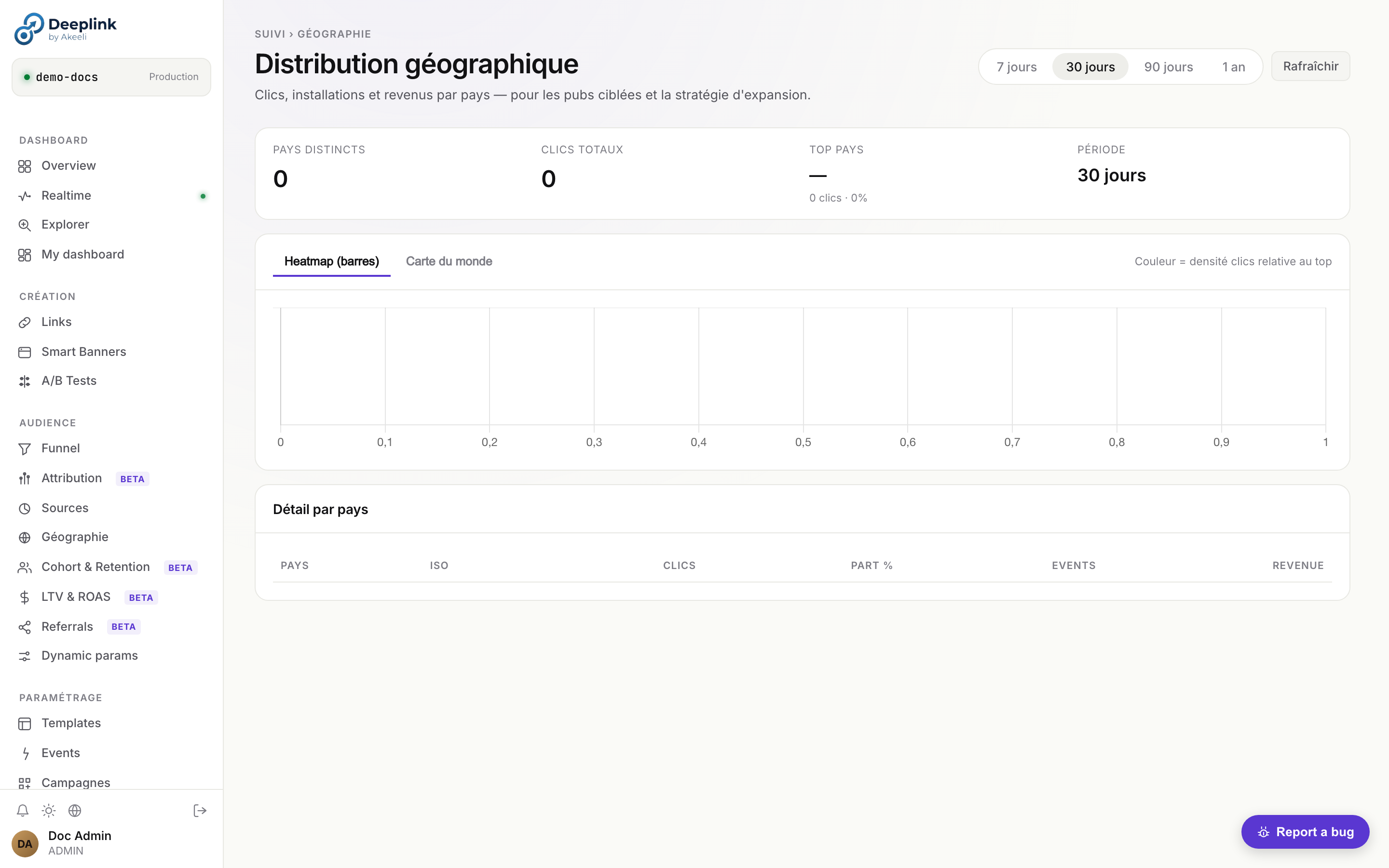Click the PART % column header
The image size is (1389, 868).
872,566
